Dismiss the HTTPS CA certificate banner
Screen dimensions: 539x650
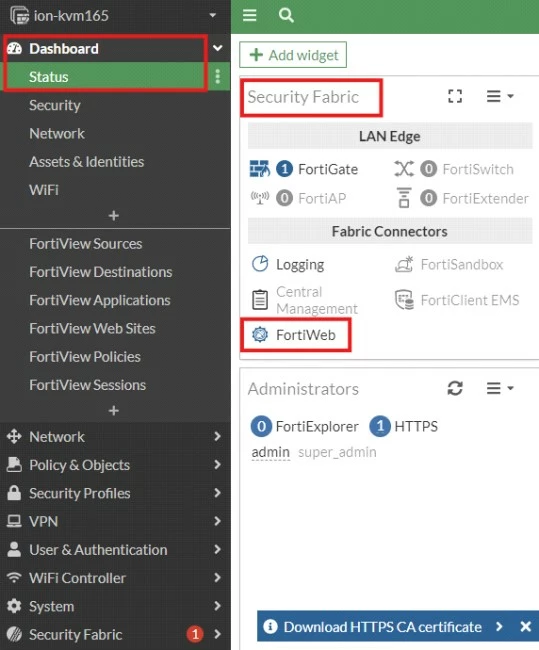525,626
